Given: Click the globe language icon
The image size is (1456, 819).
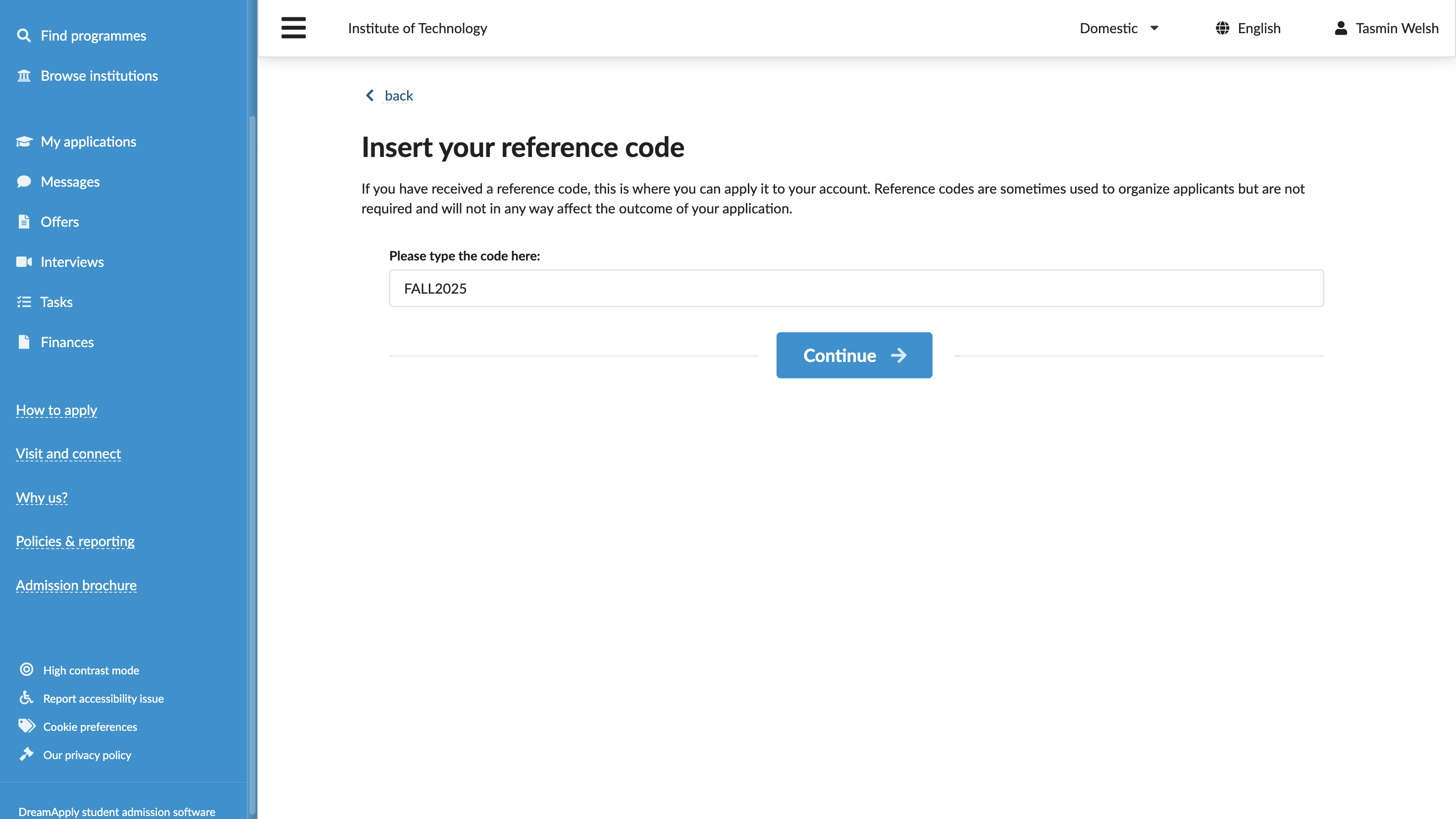Looking at the screenshot, I should (1223, 28).
